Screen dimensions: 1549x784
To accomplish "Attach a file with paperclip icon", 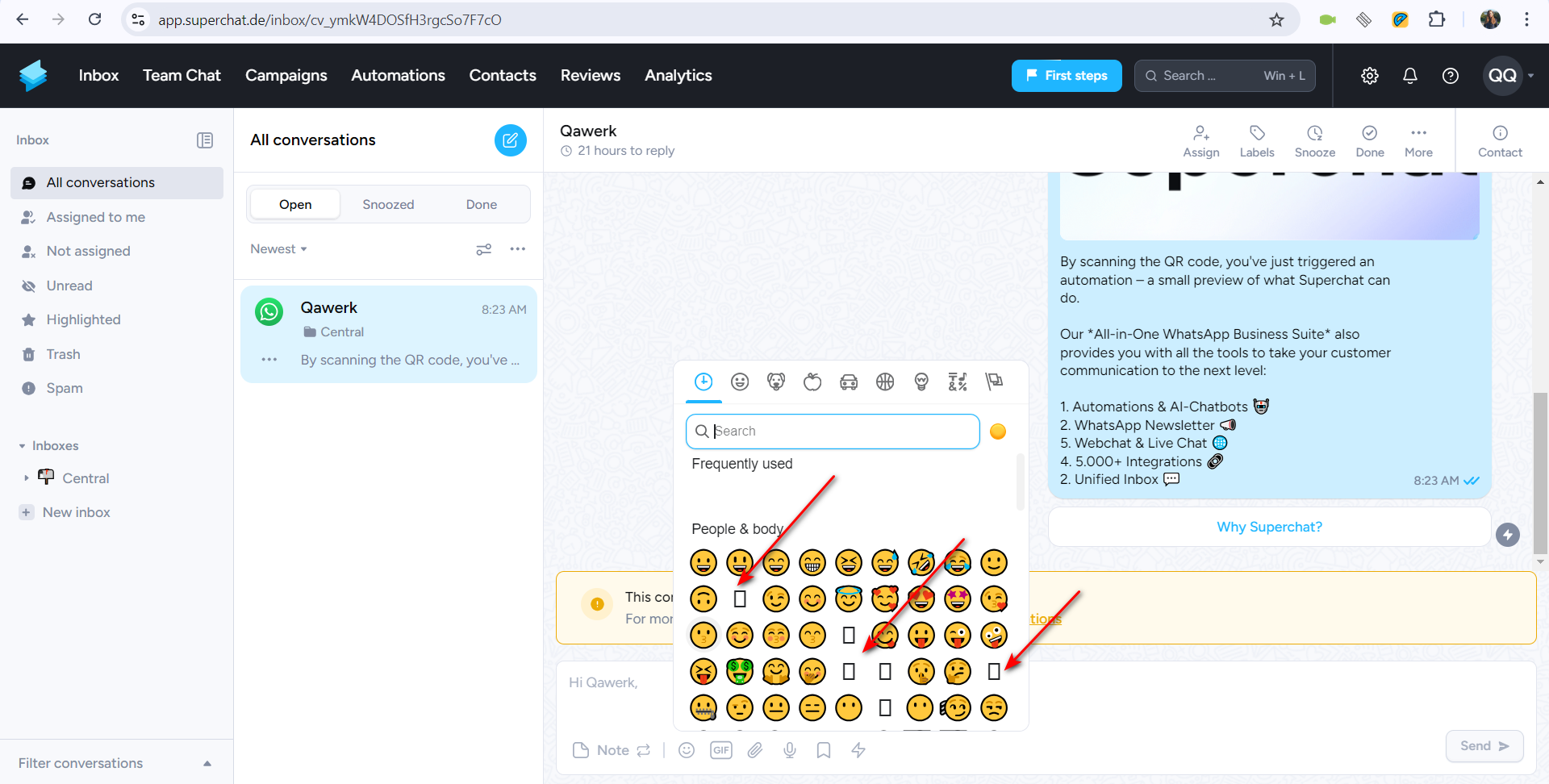I will click(x=755, y=750).
